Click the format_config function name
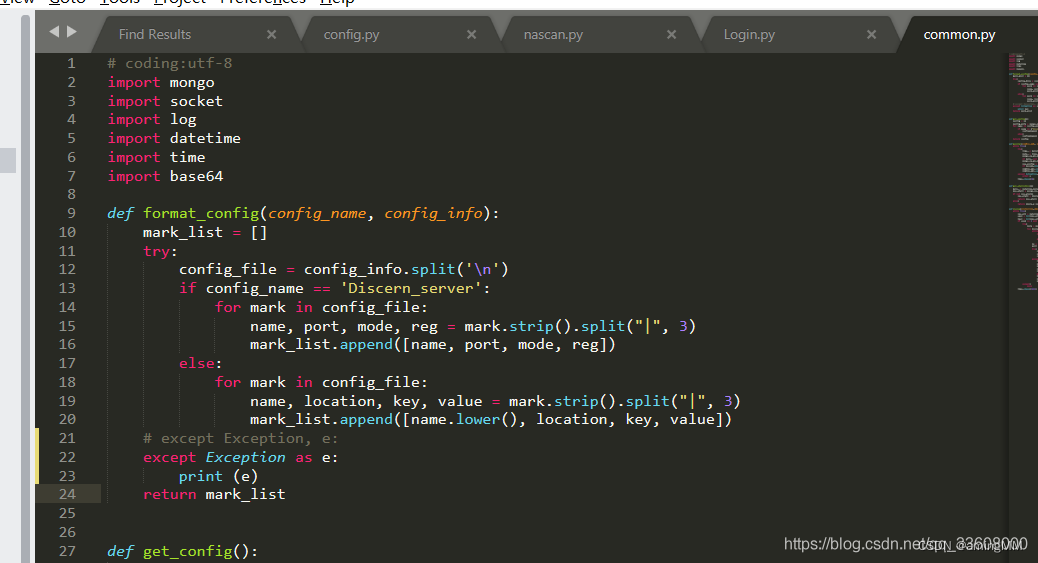The width and height of the screenshot is (1038, 563). [x=201, y=213]
